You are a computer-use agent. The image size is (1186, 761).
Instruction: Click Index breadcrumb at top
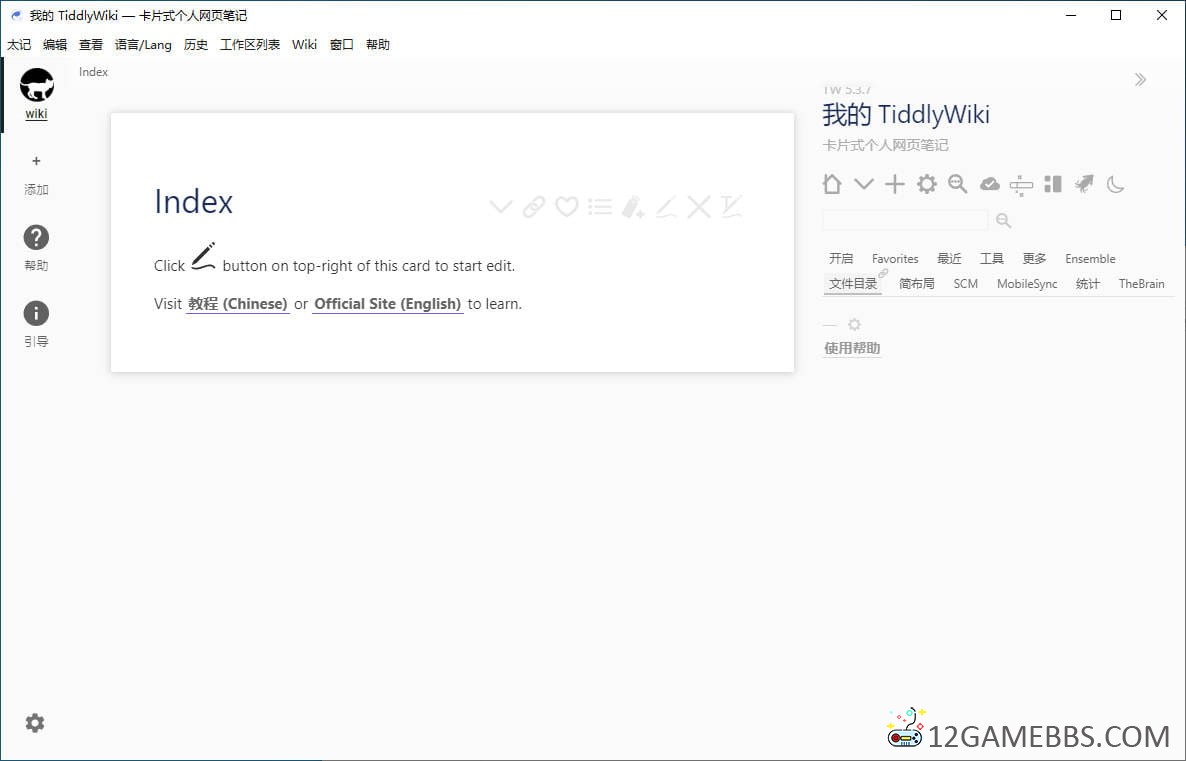tap(93, 72)
